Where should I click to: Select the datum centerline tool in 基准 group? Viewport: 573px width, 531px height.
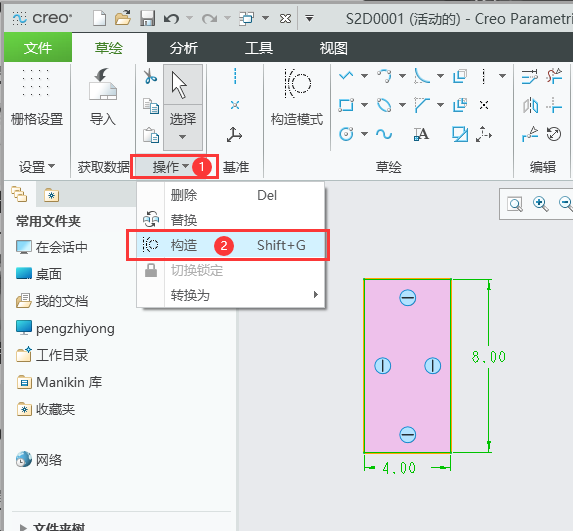(235, 76)
